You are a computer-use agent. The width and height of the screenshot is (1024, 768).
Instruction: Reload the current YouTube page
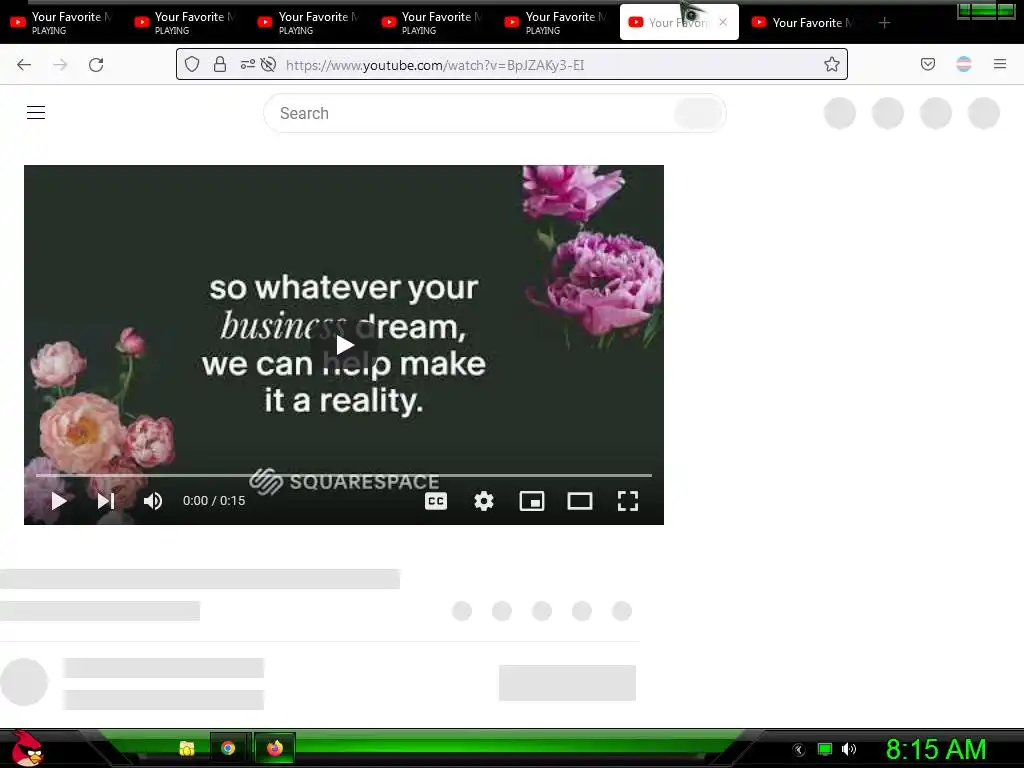96,65
